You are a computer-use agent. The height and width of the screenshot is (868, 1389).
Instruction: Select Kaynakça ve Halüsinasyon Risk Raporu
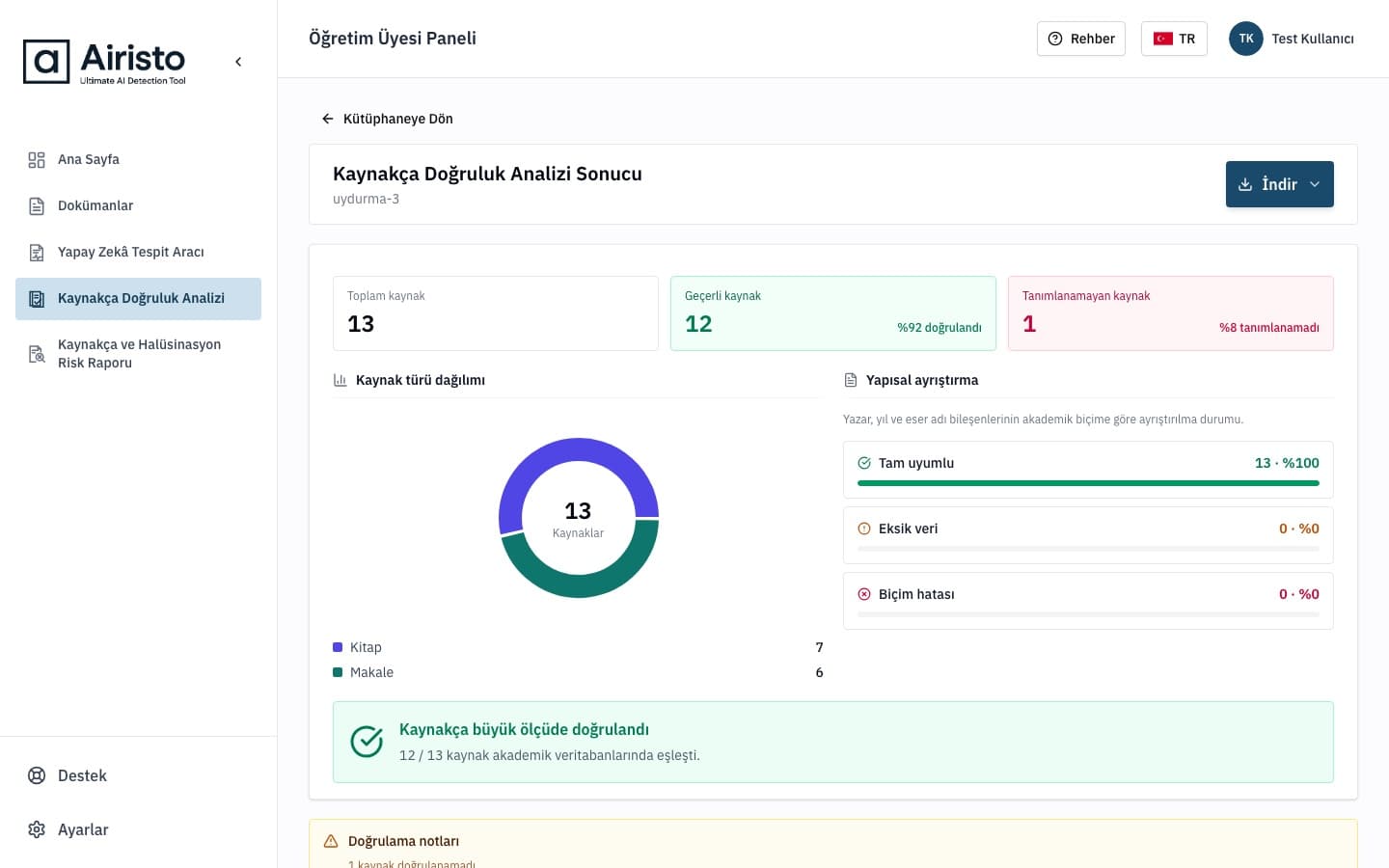click(x=138, y=354)
